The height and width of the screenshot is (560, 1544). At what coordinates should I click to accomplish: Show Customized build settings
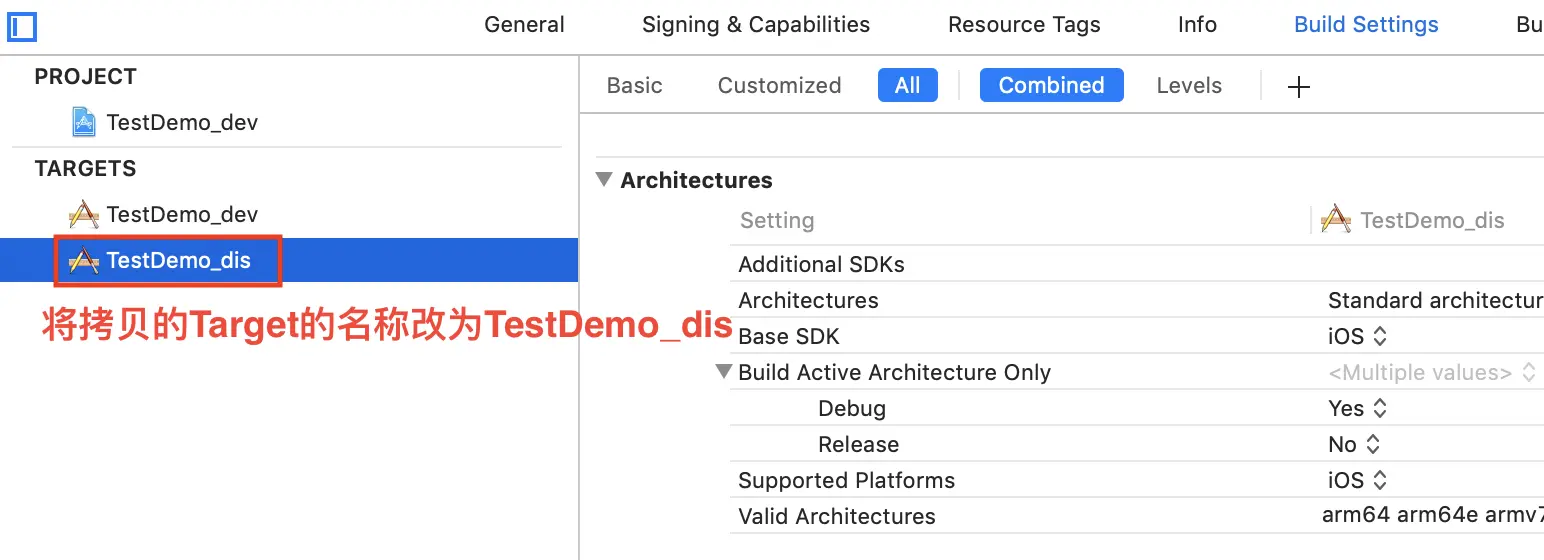point(779,85)
